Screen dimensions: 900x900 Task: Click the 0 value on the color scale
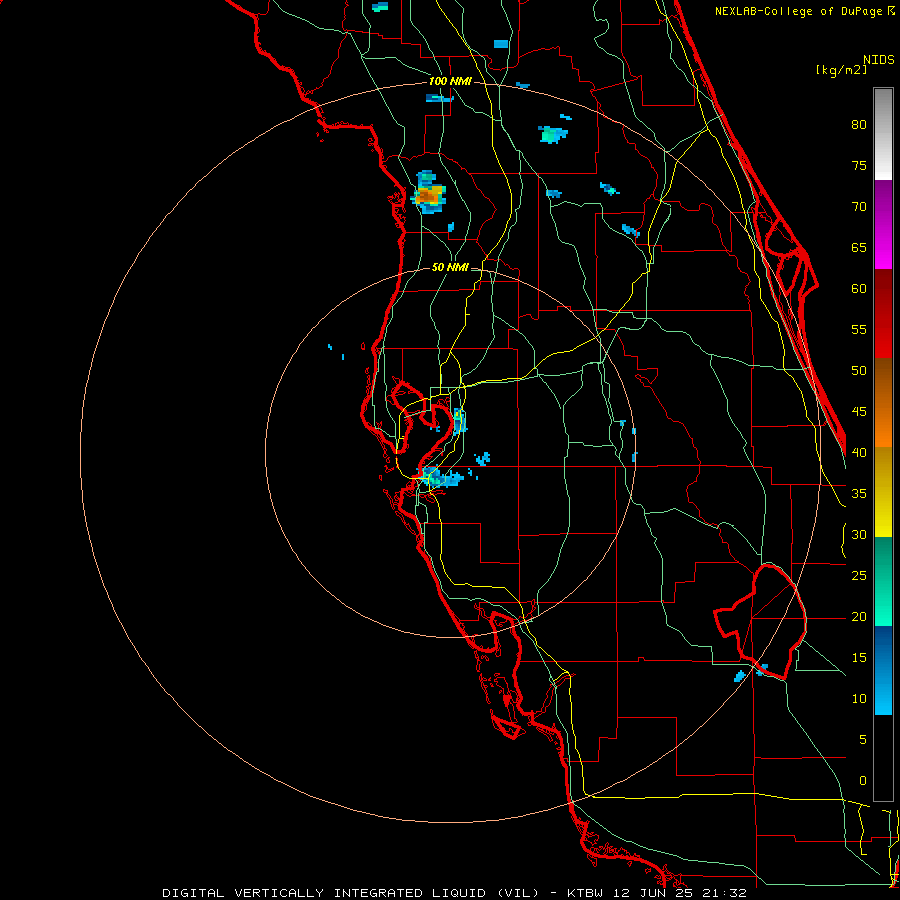(863, 781)
